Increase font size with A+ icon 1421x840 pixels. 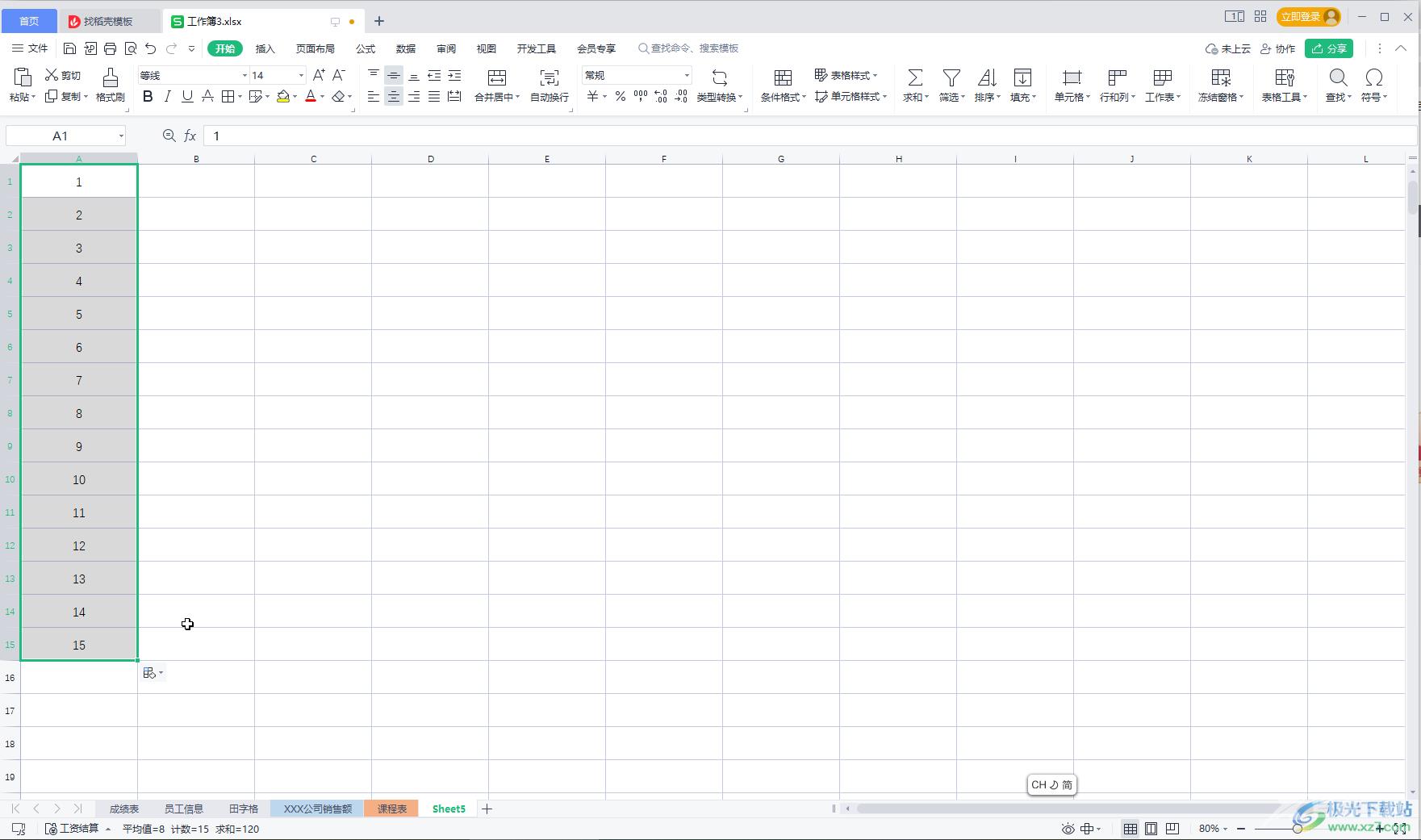tap(319, 75)
